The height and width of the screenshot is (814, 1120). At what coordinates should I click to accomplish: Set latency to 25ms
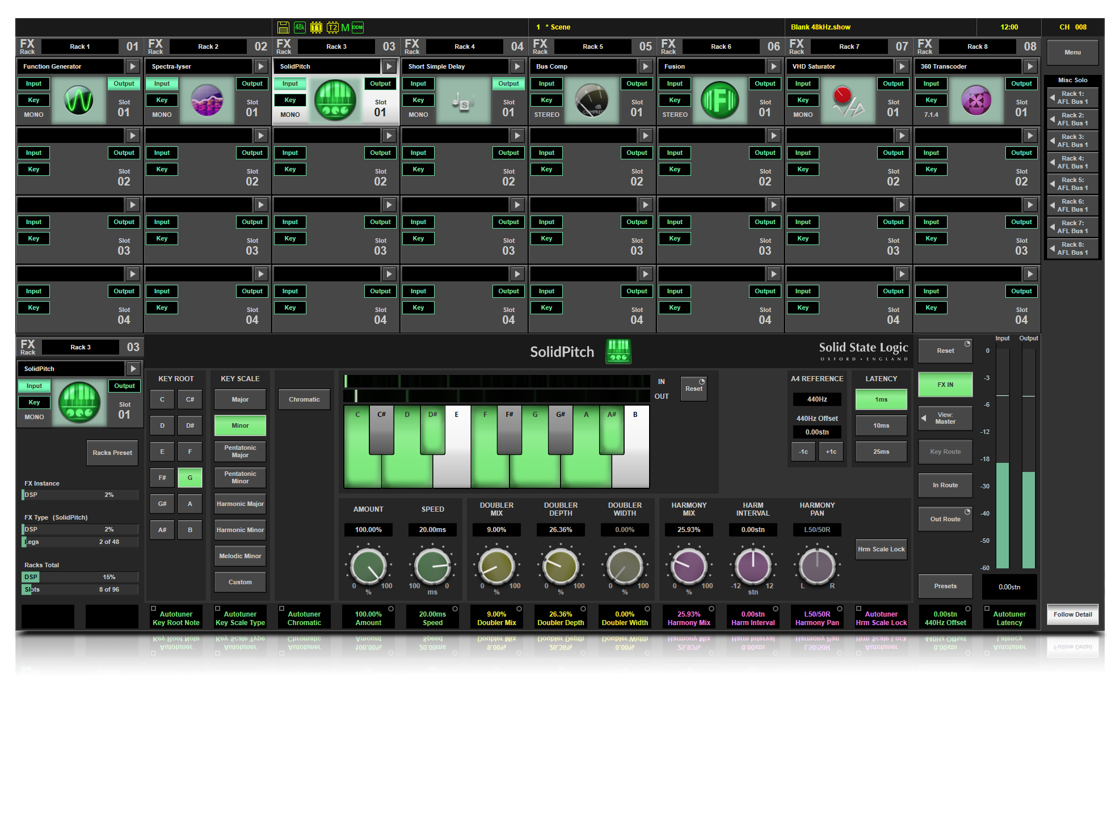point(881,451)
